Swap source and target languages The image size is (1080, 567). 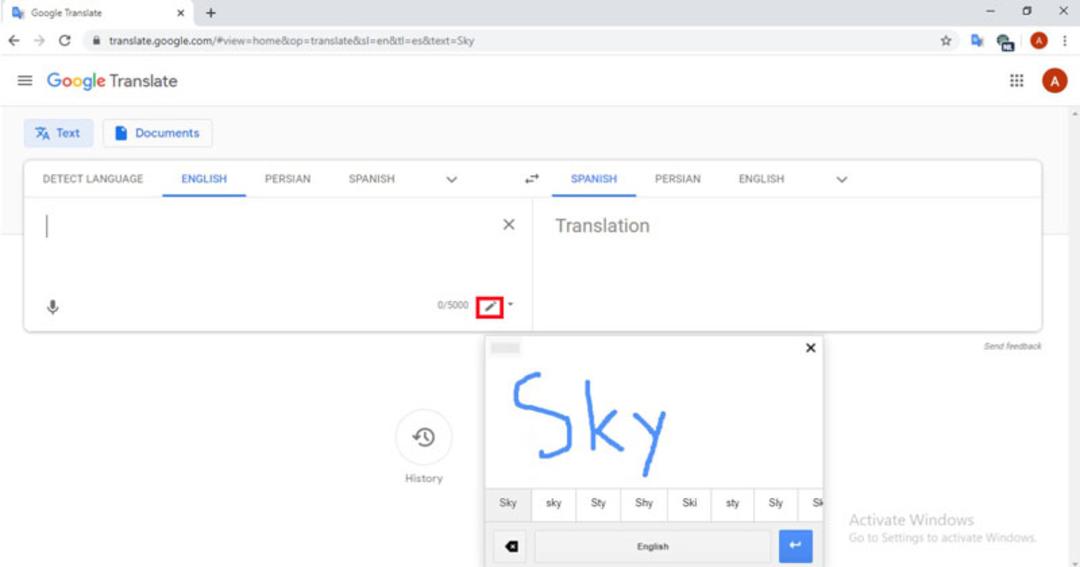click(x=532, y=179)
